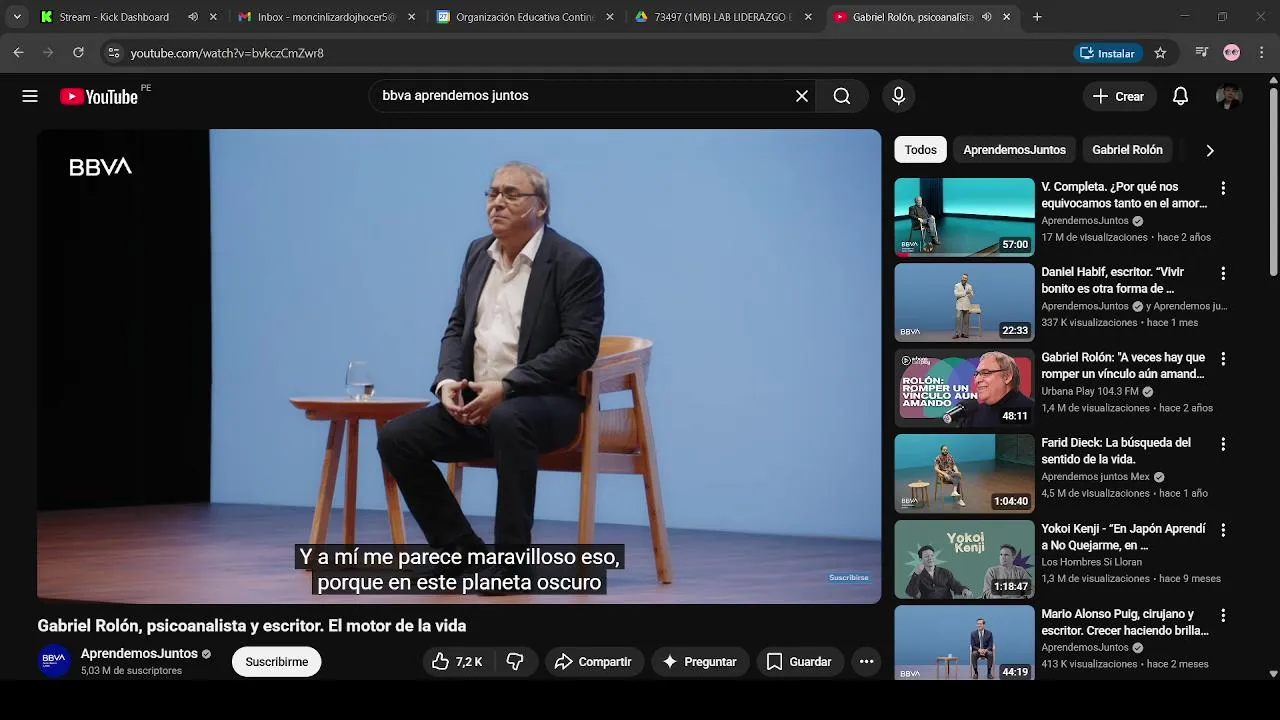Show next filter chips with right arrow
Image resolution: width=1280 pixels, height=720 pixels.
[x=1210, y=150]
